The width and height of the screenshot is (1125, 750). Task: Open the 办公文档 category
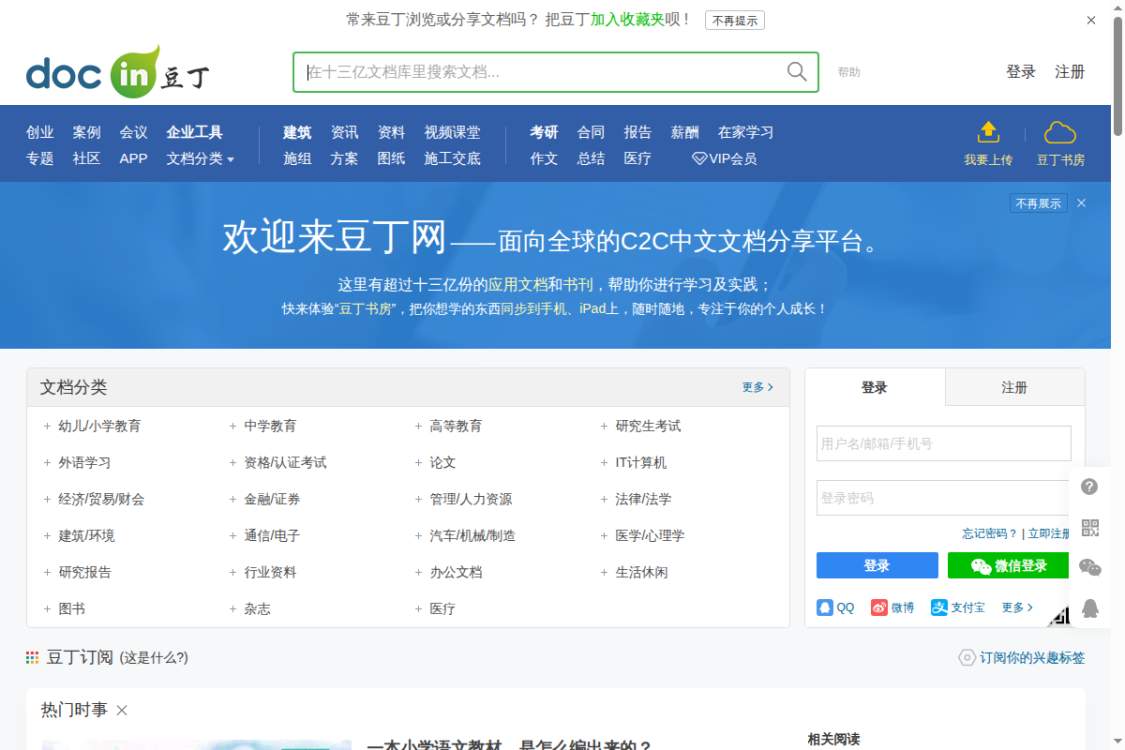[456, 573]
